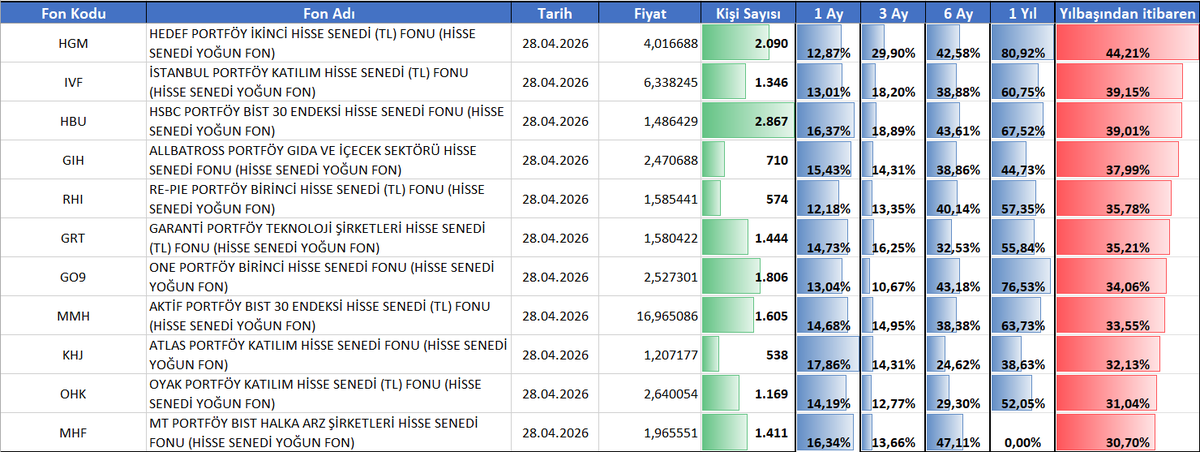The height and width of the screenshot is (452, 1200).
Task: Click the AKTİF PORTFÖY BIST 30 fund name
Action: click(x=328, y=315)
